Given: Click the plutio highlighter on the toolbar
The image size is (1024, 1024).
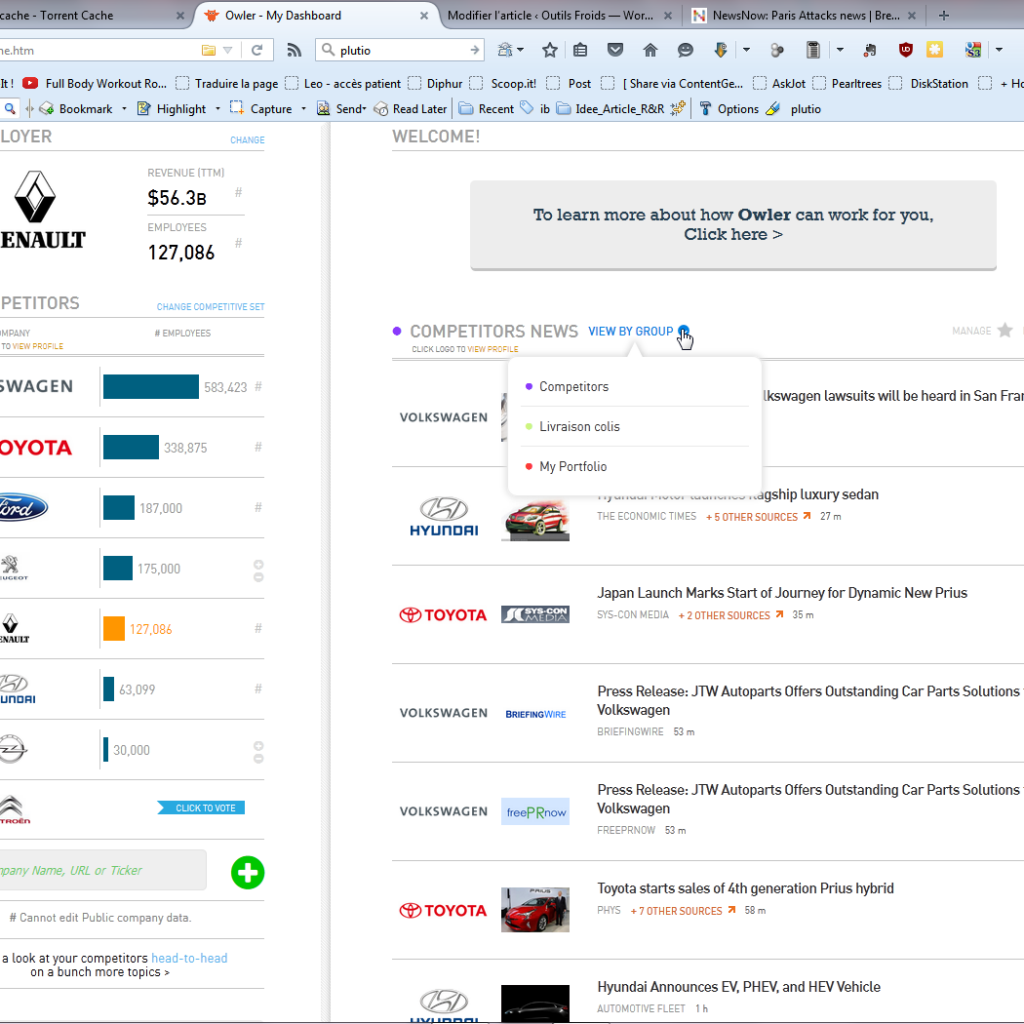Looking at the screenshot, I should (x=793, y=109).
